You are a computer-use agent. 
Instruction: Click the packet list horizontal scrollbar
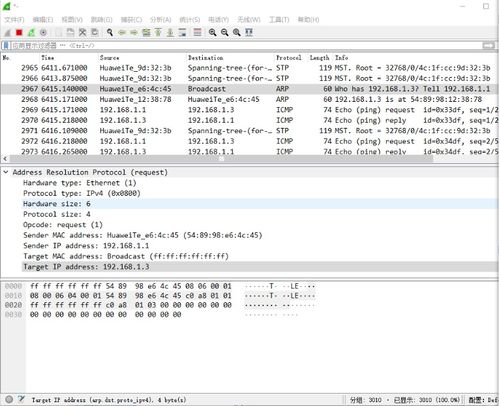click(221, 159)
